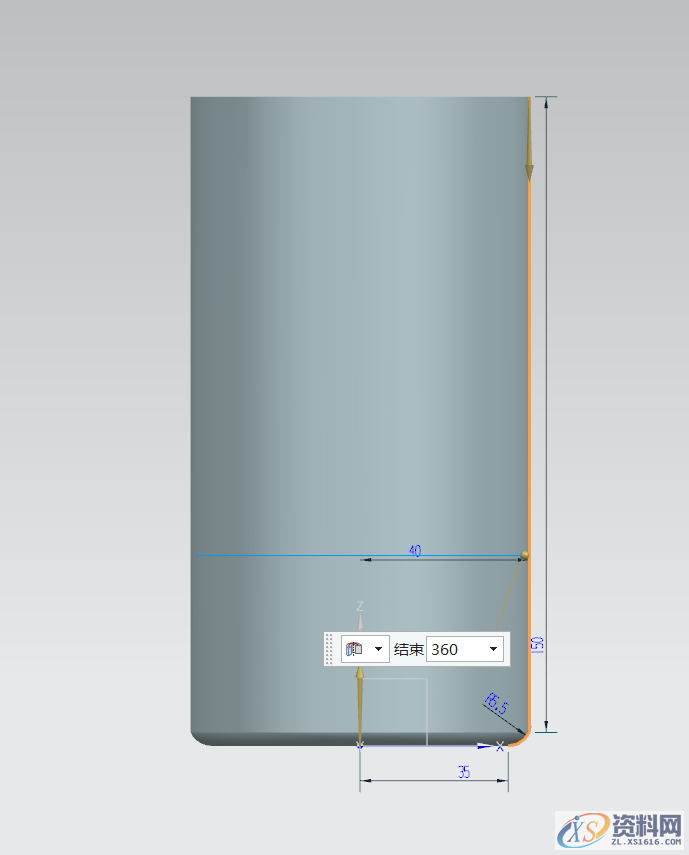Click the XS watermark logo icon
The height and width of the screenshot is (855, 689).
(576, 826)
